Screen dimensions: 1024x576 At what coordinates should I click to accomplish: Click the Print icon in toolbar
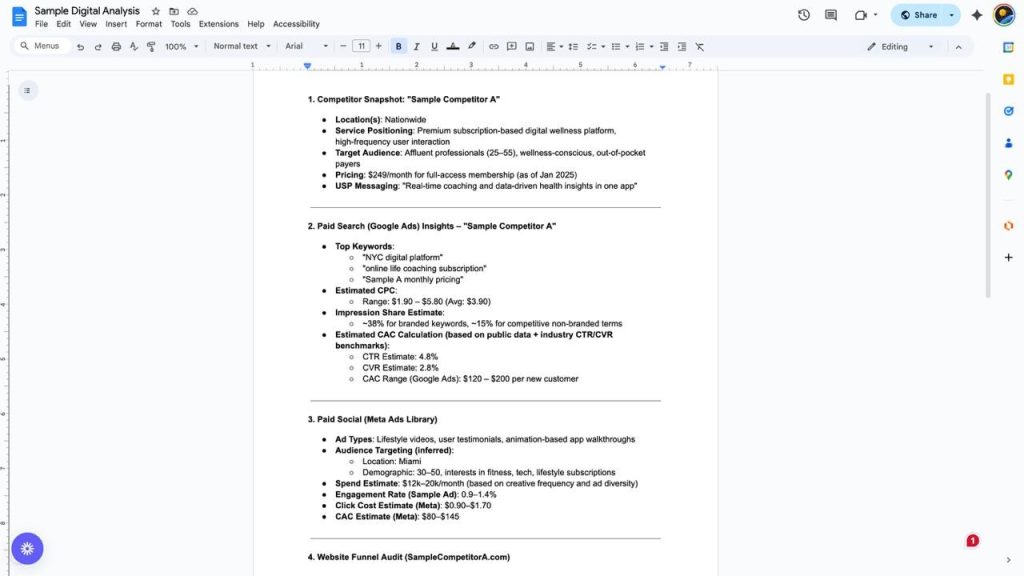[x=116, y=46]
